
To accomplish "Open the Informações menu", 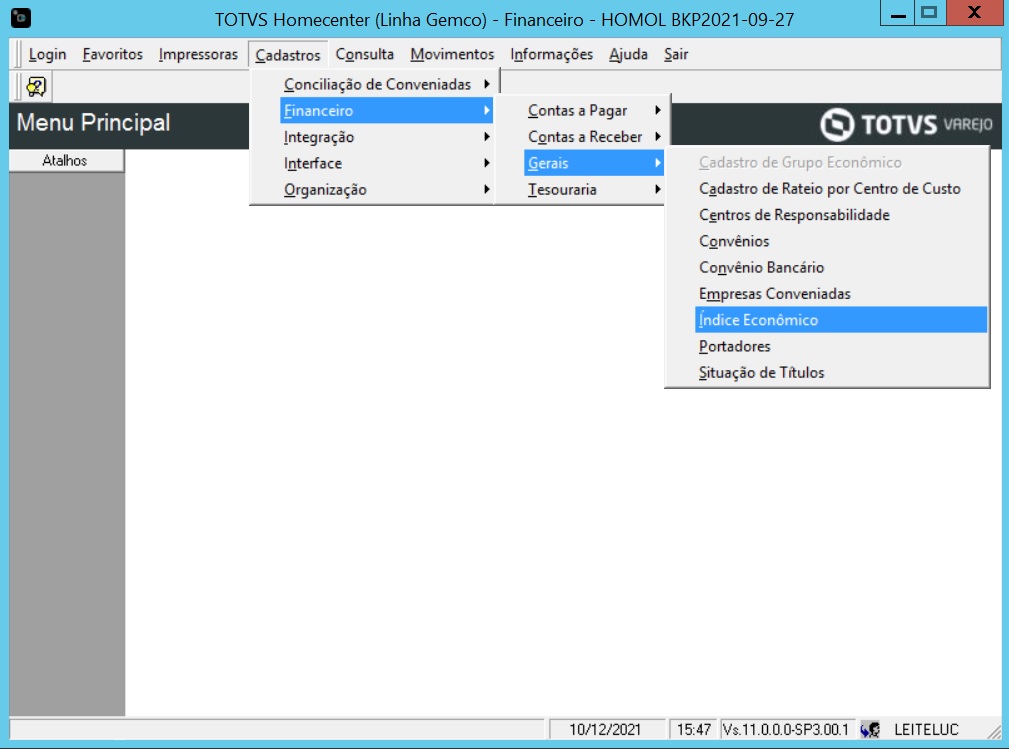I will pos(551,55).
